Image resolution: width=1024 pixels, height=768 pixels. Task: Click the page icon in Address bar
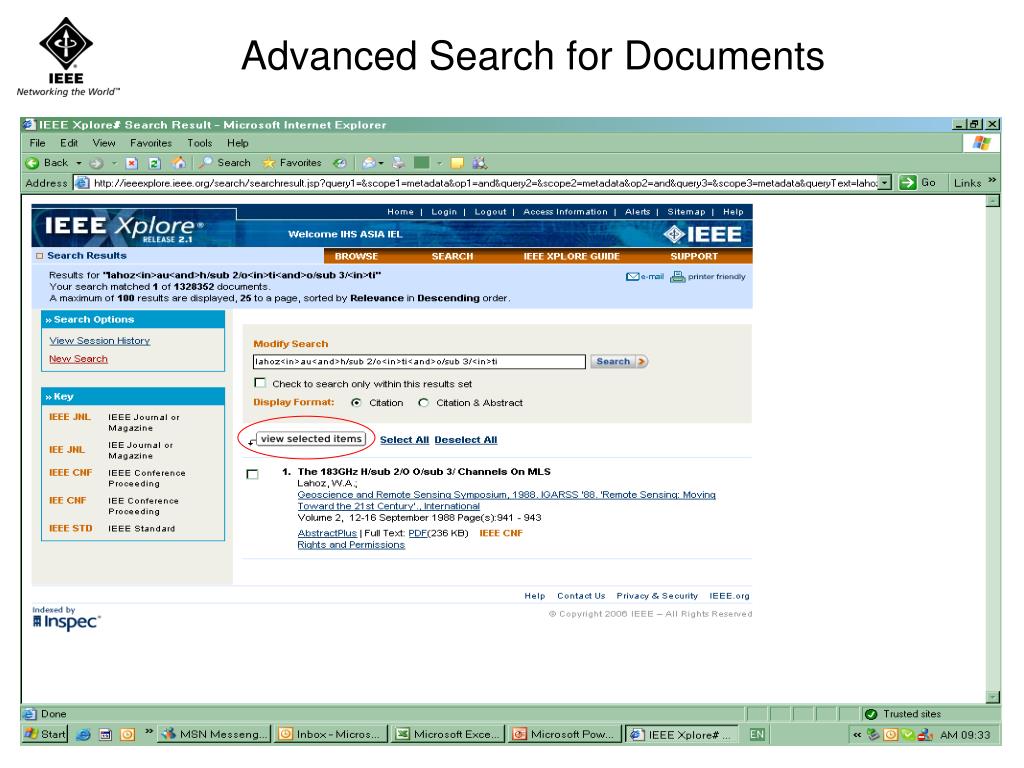coord(82,183)
